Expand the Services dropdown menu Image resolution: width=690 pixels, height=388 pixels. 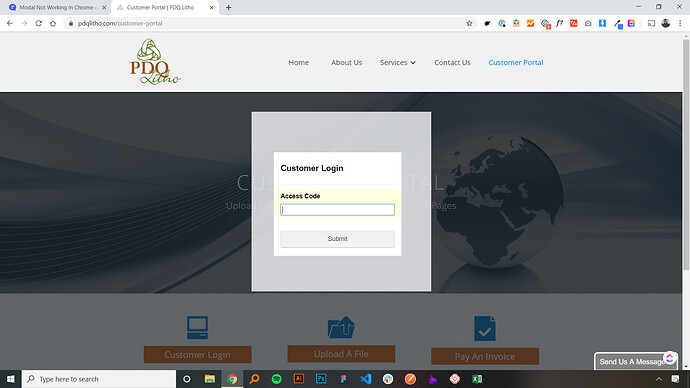[x=397, y=62]
